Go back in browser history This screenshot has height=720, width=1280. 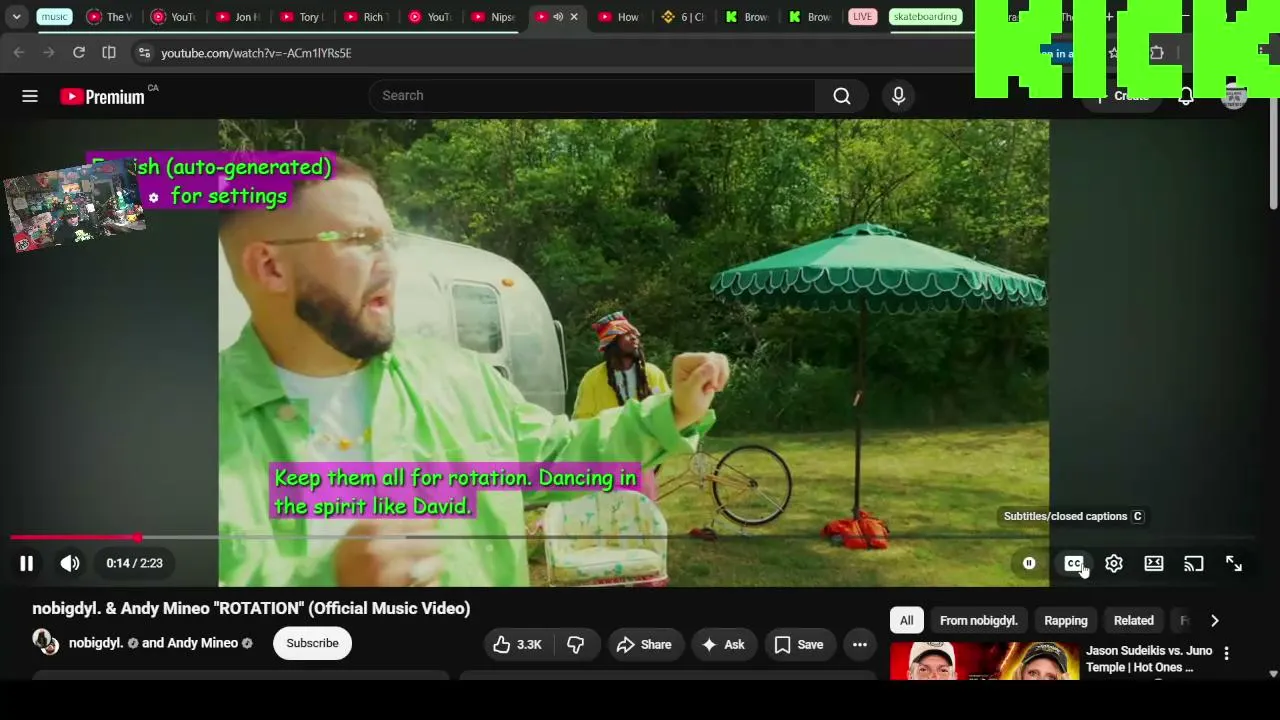pyautogui.click(x=19, y=53)
